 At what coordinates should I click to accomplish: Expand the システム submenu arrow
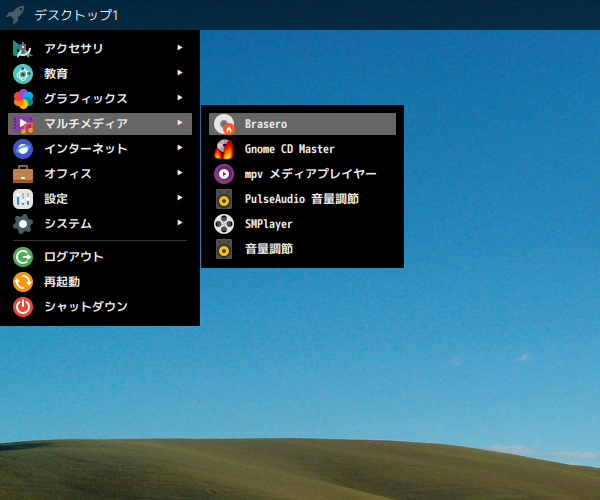[x=180, y=223]
